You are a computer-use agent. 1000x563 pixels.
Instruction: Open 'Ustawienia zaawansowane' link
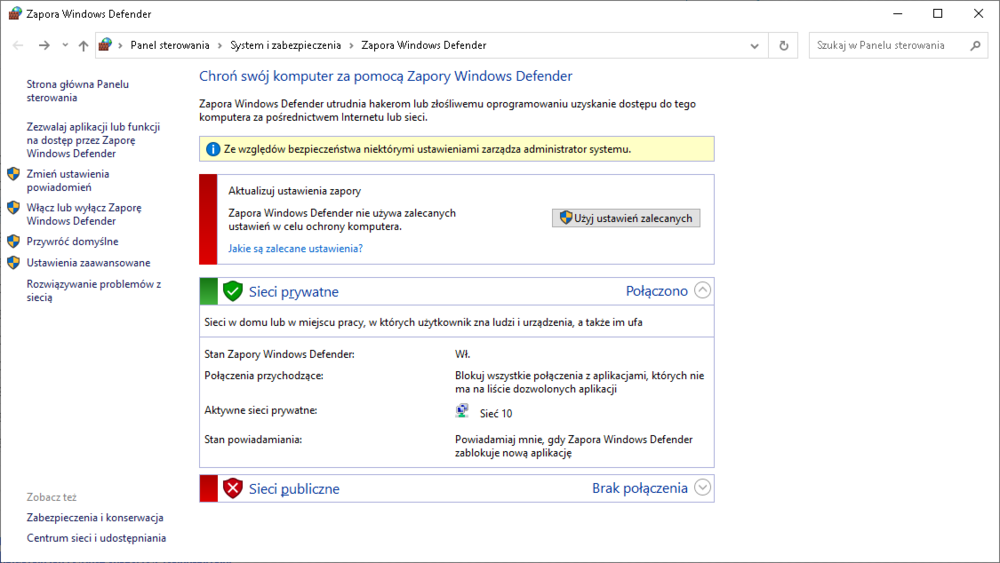88,263
